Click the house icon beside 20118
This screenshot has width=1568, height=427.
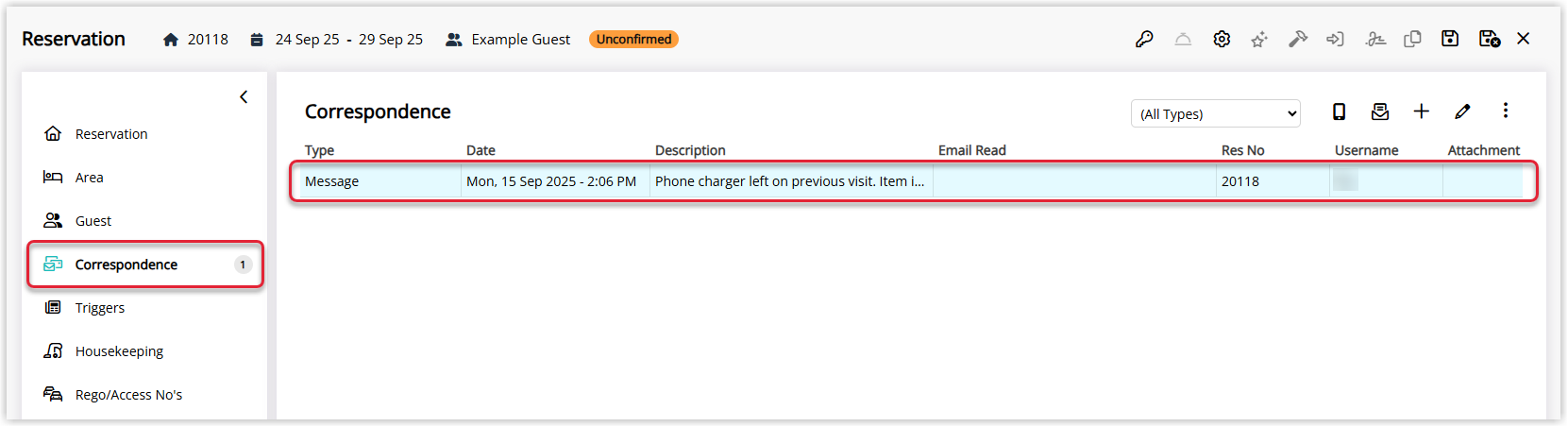pyautogui.click(x=171, y=40)
